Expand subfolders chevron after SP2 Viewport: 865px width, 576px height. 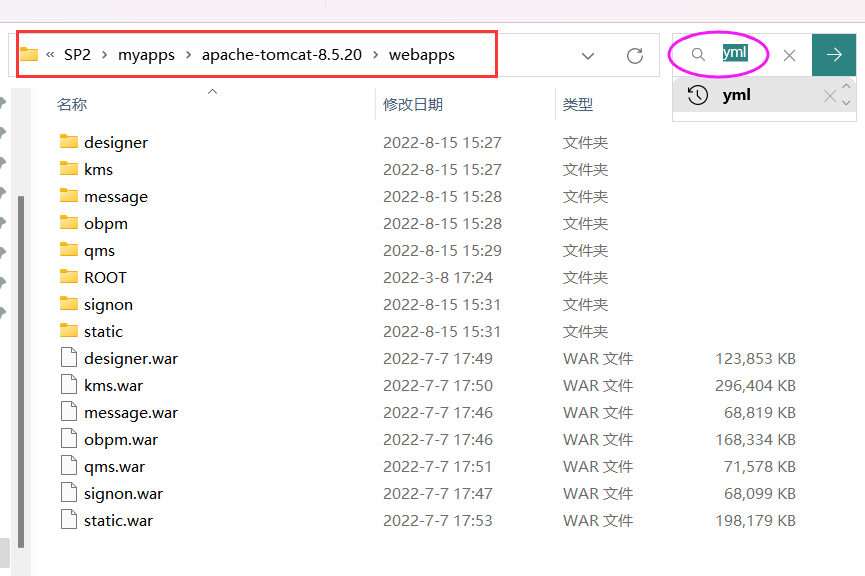pos(104,55)
